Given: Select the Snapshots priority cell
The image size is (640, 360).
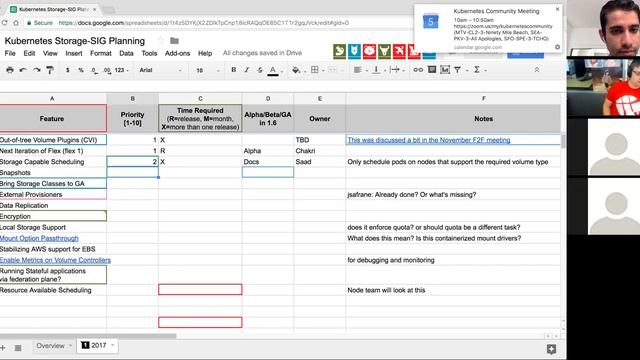Looking at the screenshot, I should [133, 173].
